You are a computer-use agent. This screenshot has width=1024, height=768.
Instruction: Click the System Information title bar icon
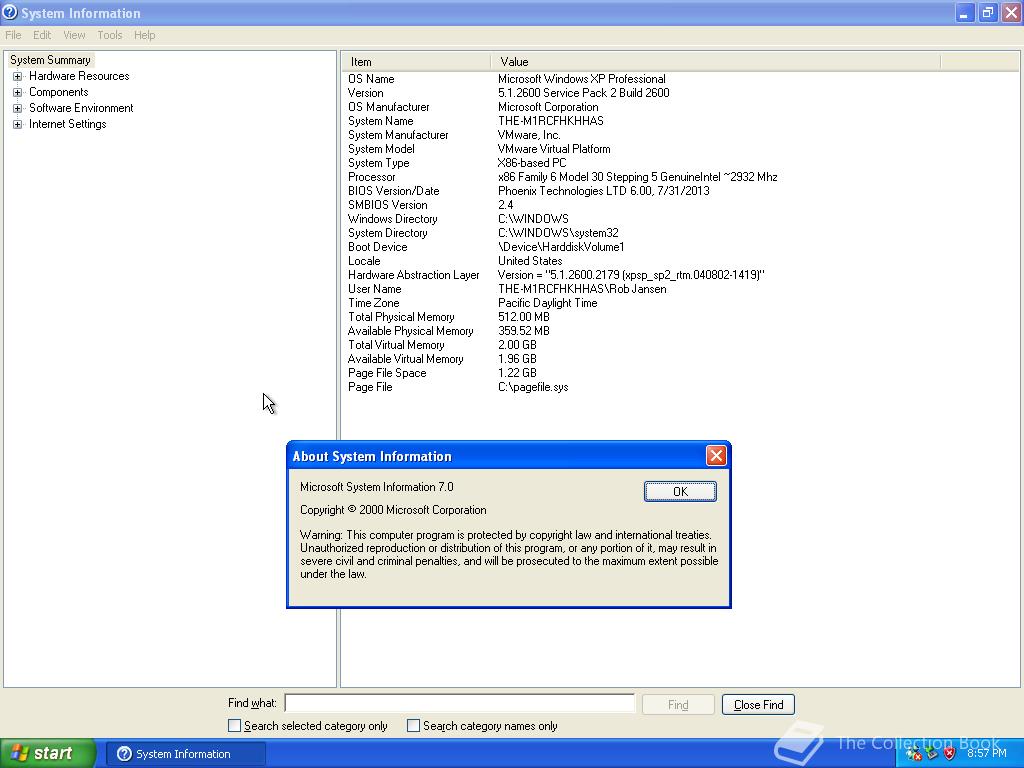(10, 12)
